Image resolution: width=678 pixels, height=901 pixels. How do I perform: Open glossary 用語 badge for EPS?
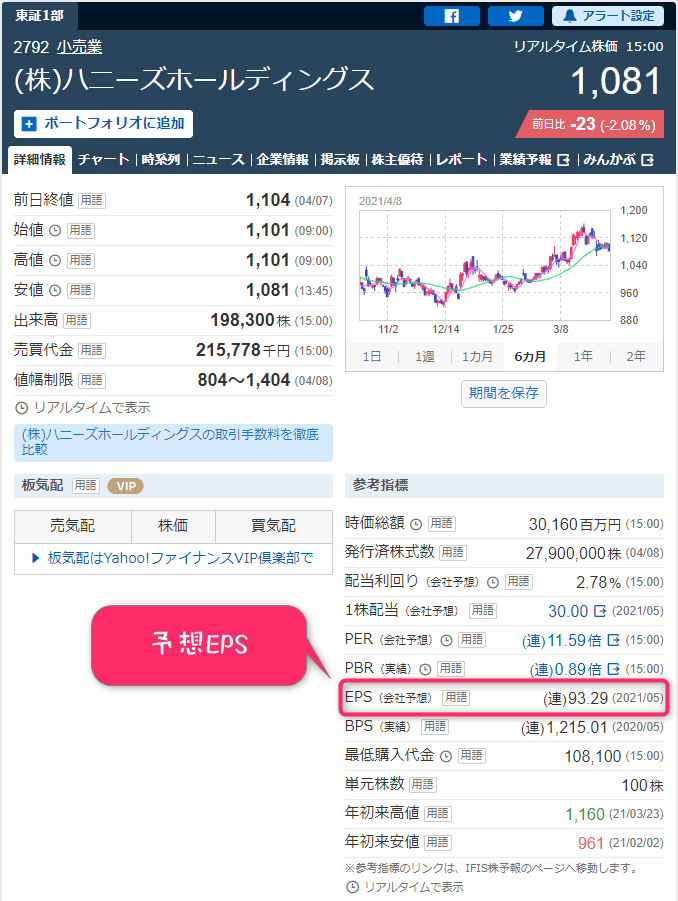[456, 698]
